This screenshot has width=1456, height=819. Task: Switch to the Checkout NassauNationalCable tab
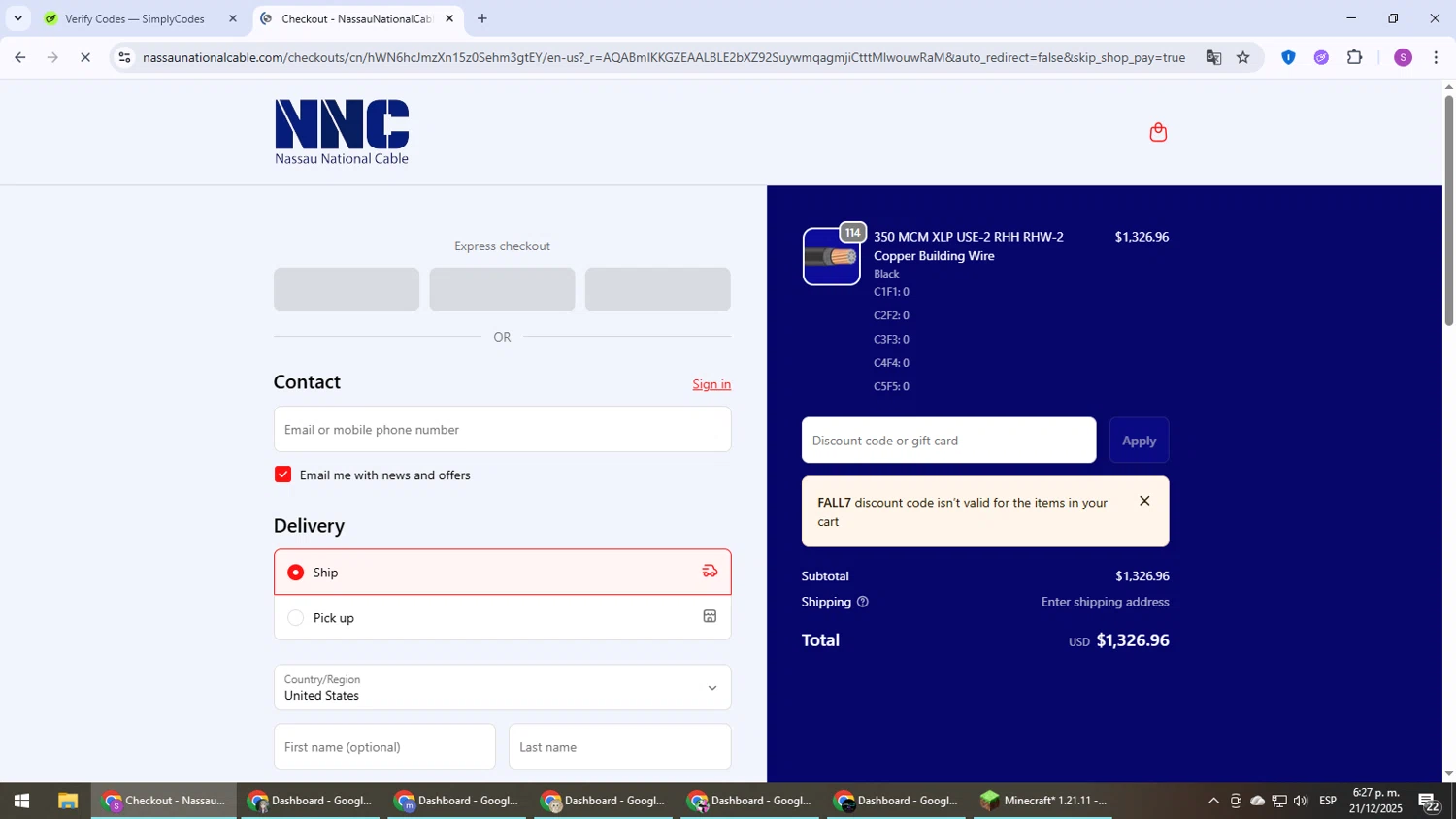tap(357, 18)
